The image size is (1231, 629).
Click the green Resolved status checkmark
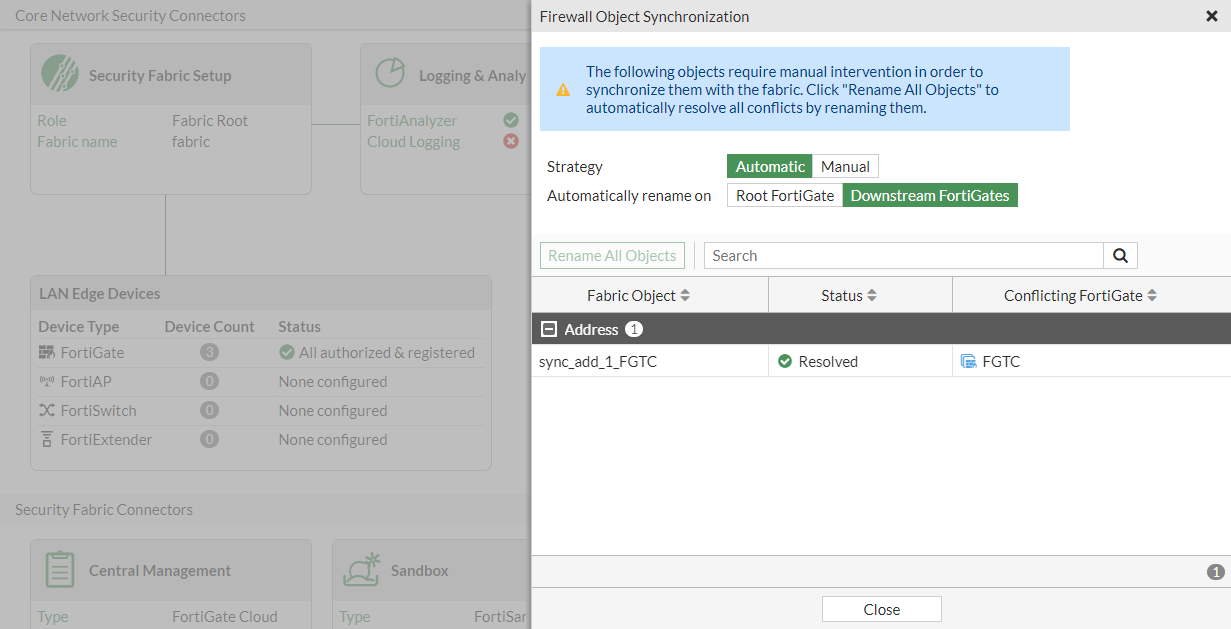(785, 362)
